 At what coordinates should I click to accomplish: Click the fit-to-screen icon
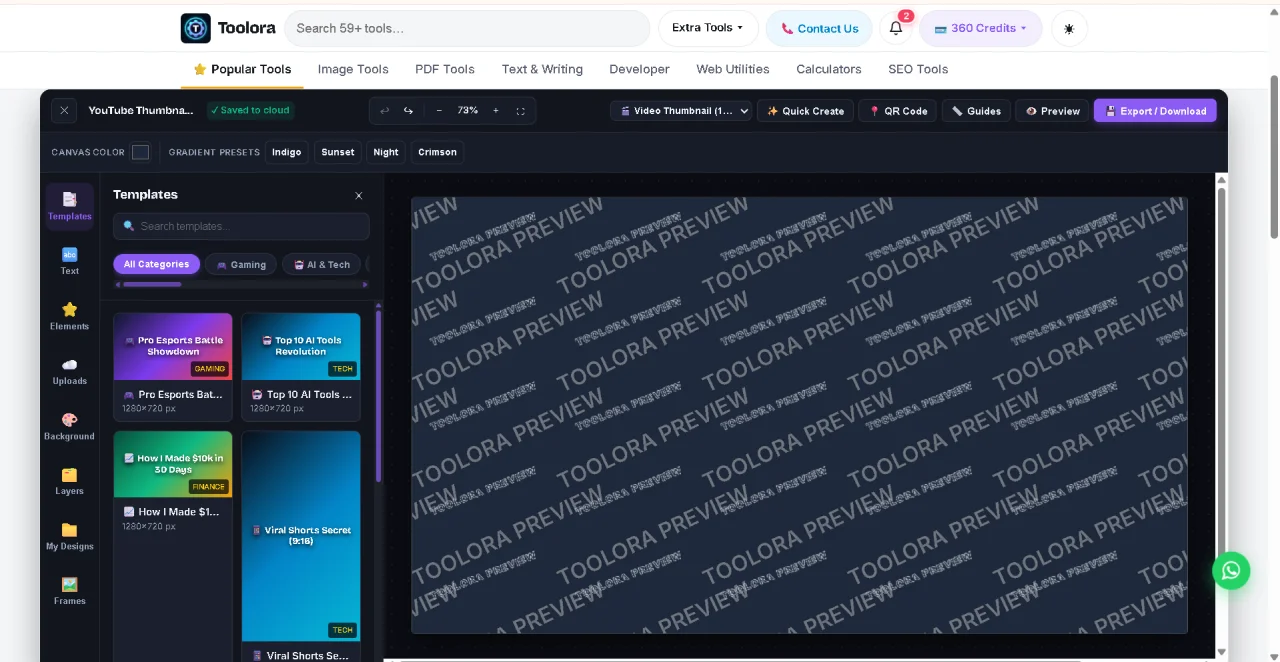pyautogui.click(x=521, y=111)
